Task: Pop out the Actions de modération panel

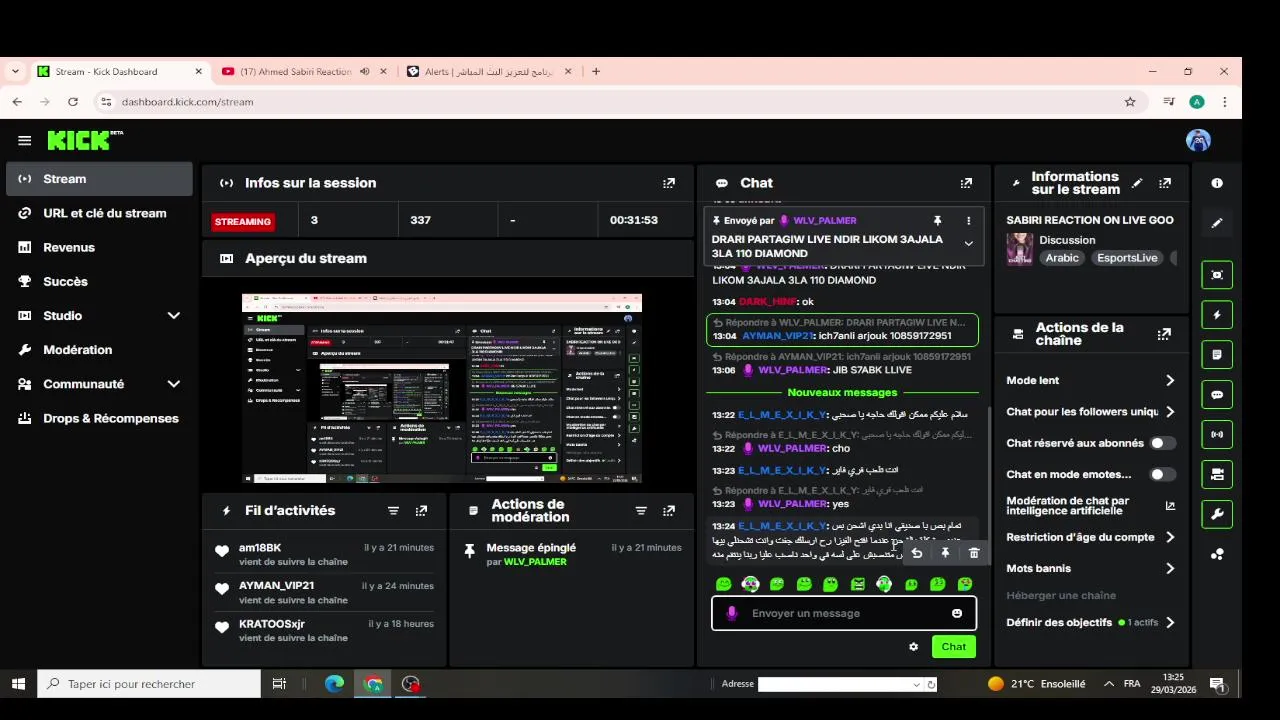Action: (669, 511)
